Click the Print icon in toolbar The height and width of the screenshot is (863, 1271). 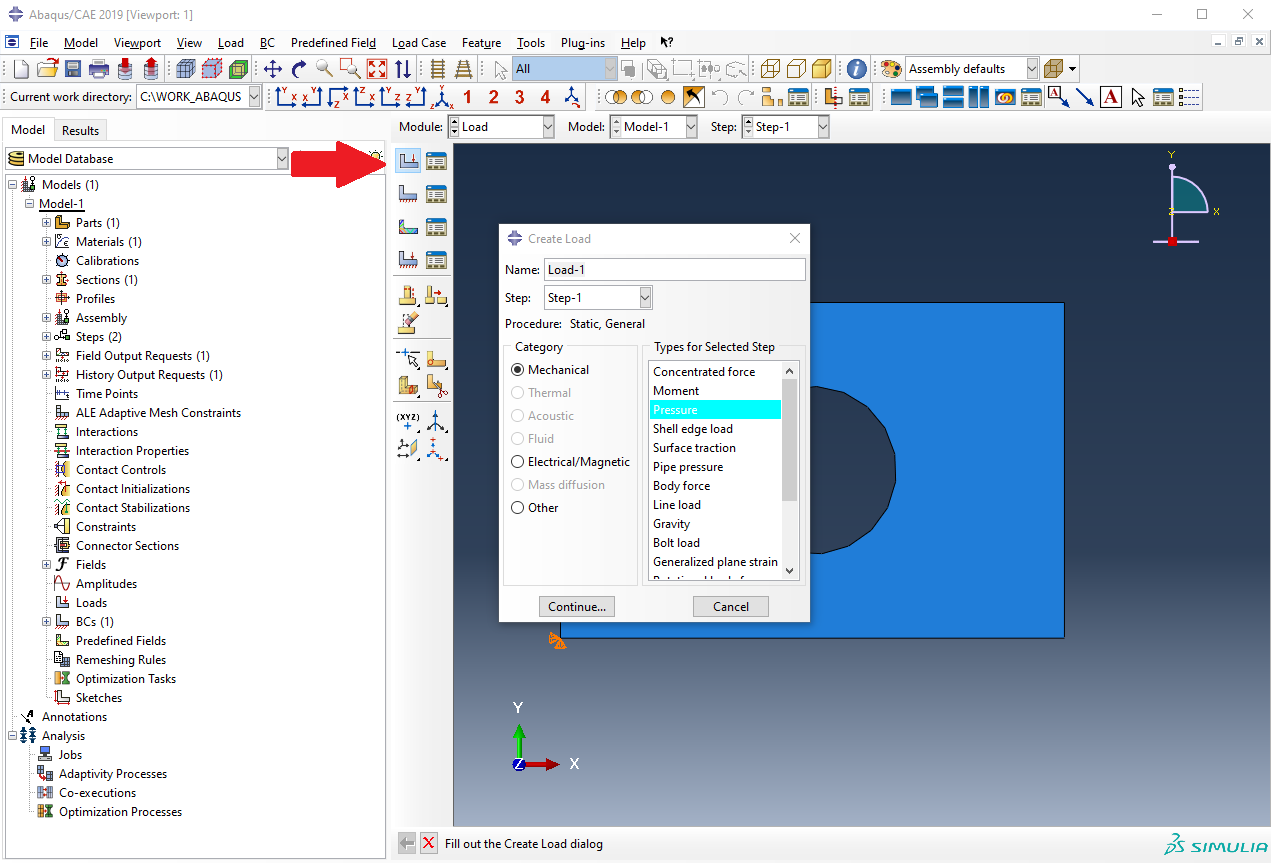coord(99,69)
